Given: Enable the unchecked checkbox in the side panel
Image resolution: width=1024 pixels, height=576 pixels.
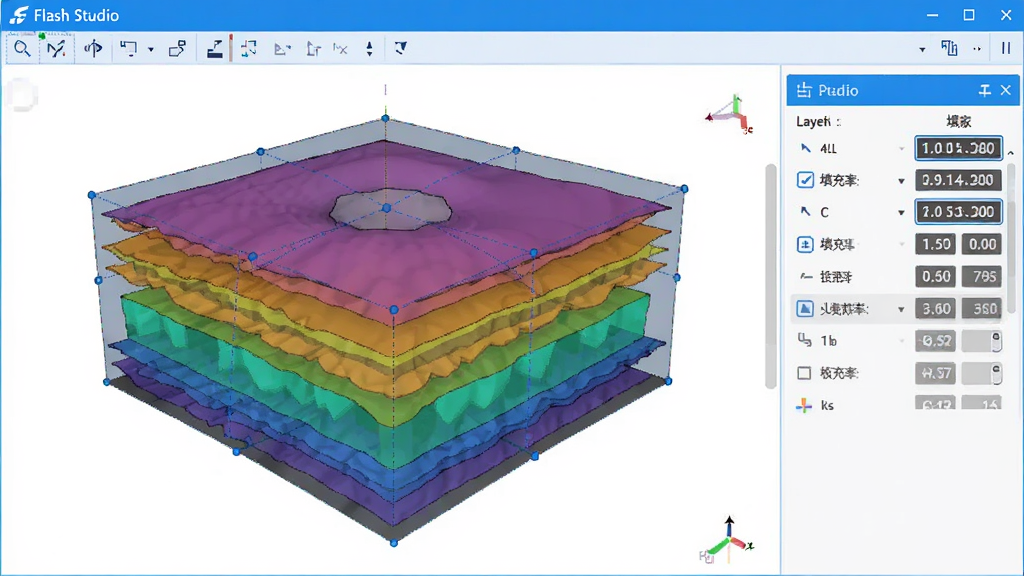Looking at the screenshot, I should pyautogui.click(x=805, y=373).
